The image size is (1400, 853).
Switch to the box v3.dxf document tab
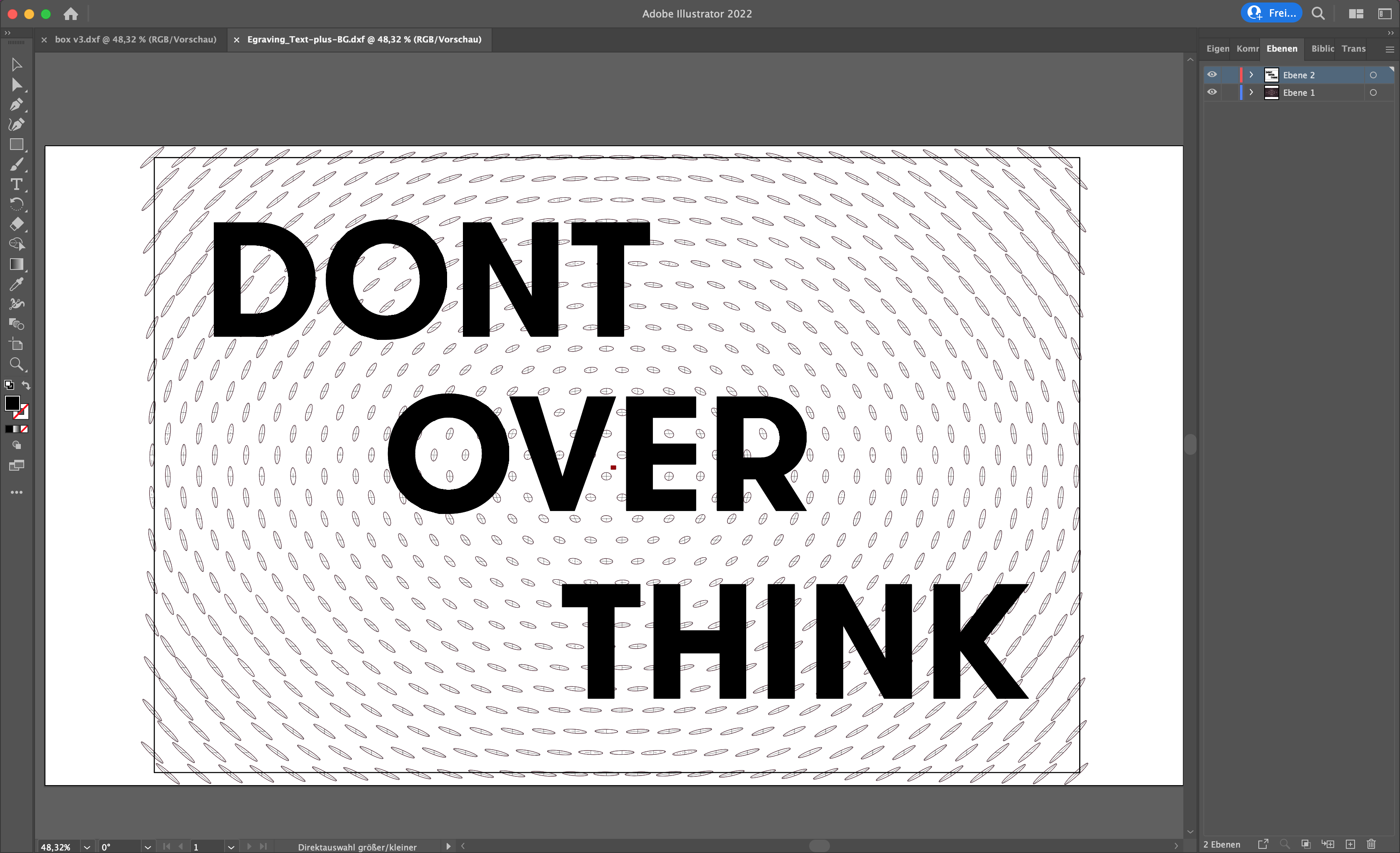pos(135,39)
